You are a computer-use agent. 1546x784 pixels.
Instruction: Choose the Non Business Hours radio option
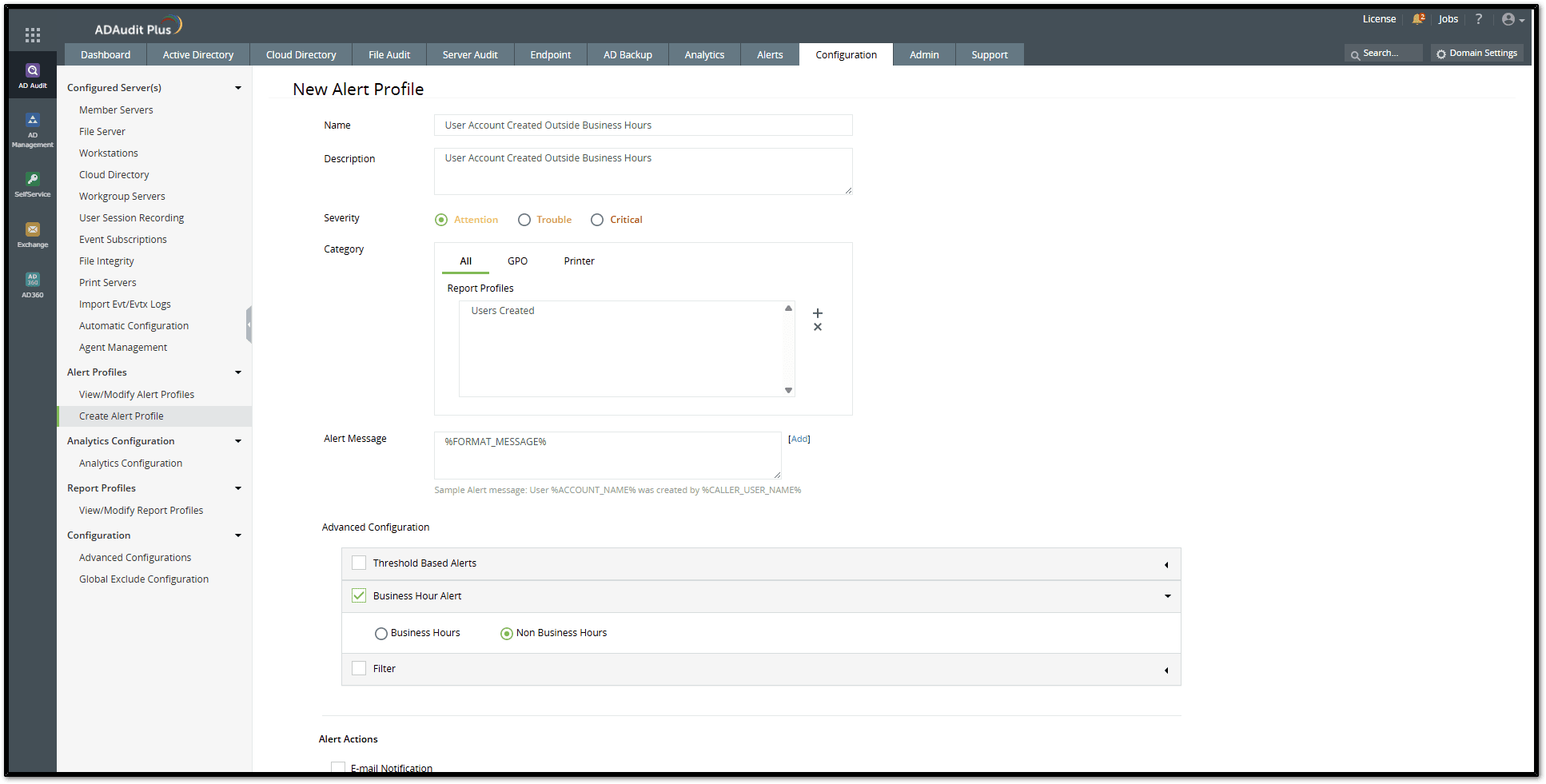507,634
